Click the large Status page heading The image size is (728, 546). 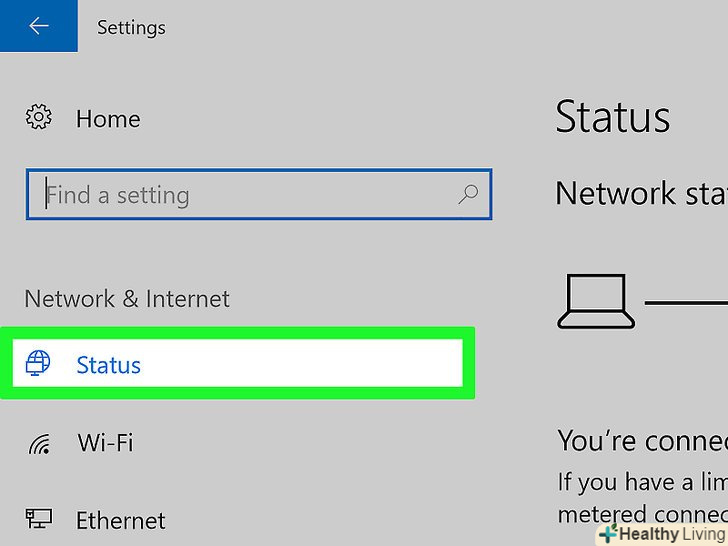coord(612,117)
